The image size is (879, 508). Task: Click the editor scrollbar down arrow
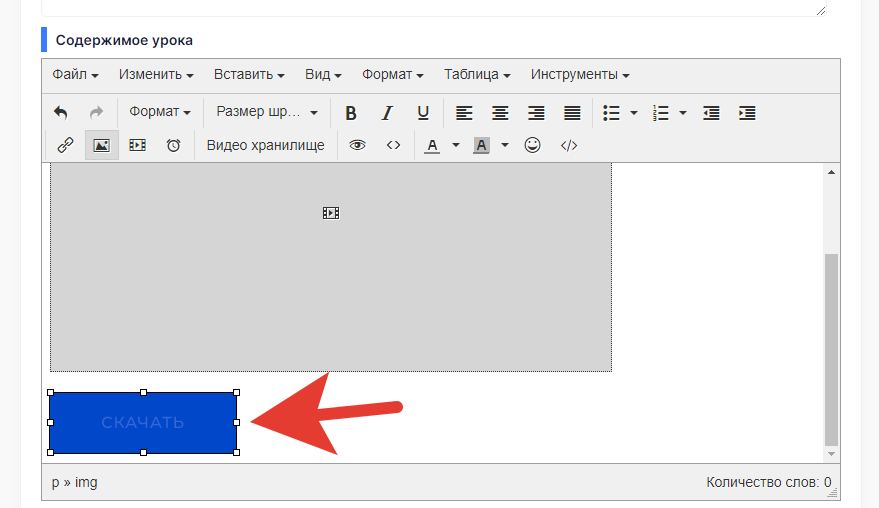[x=831, y=454]
